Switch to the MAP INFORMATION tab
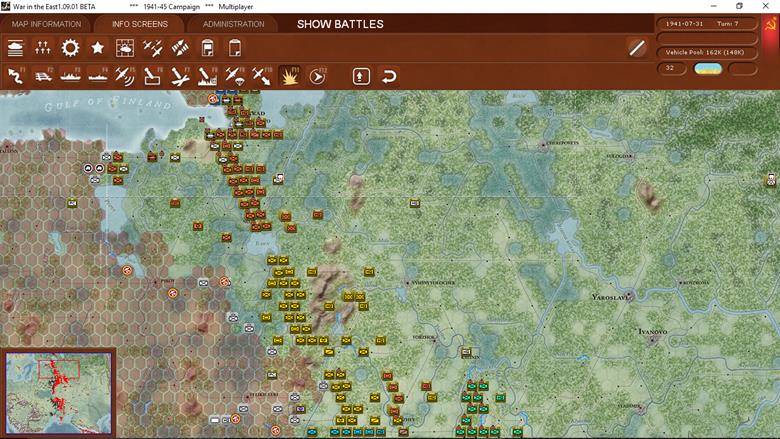 [x=46, y=24]
